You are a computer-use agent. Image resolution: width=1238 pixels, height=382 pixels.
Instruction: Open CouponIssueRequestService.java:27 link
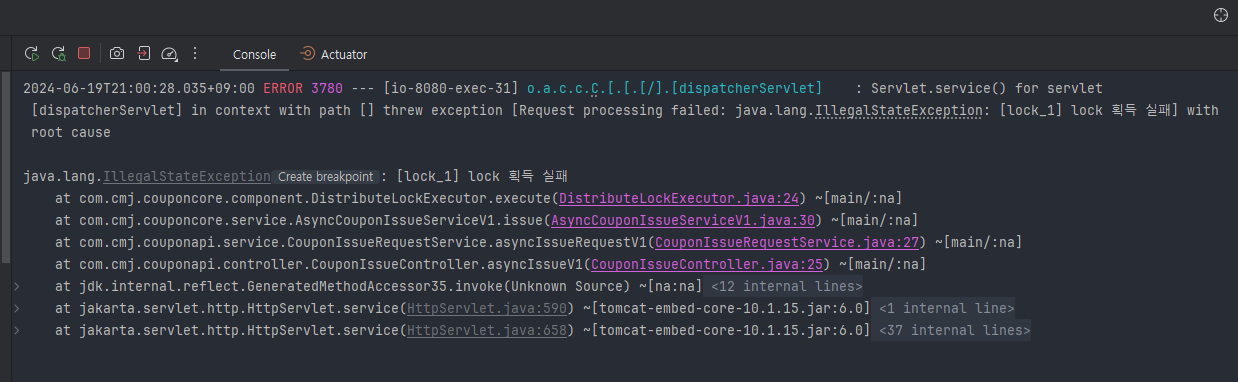[x=788, y=242]
